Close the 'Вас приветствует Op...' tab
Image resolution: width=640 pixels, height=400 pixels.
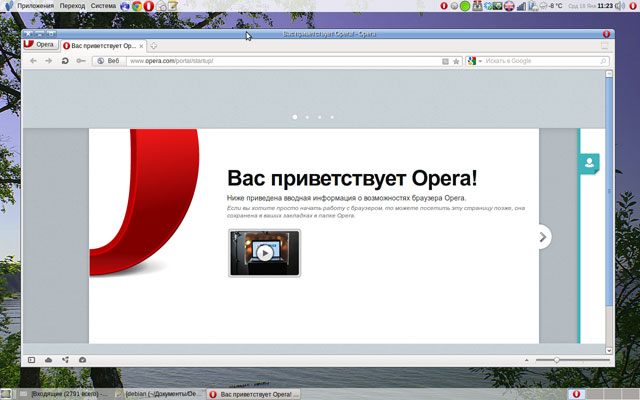[x=141, y=46]
